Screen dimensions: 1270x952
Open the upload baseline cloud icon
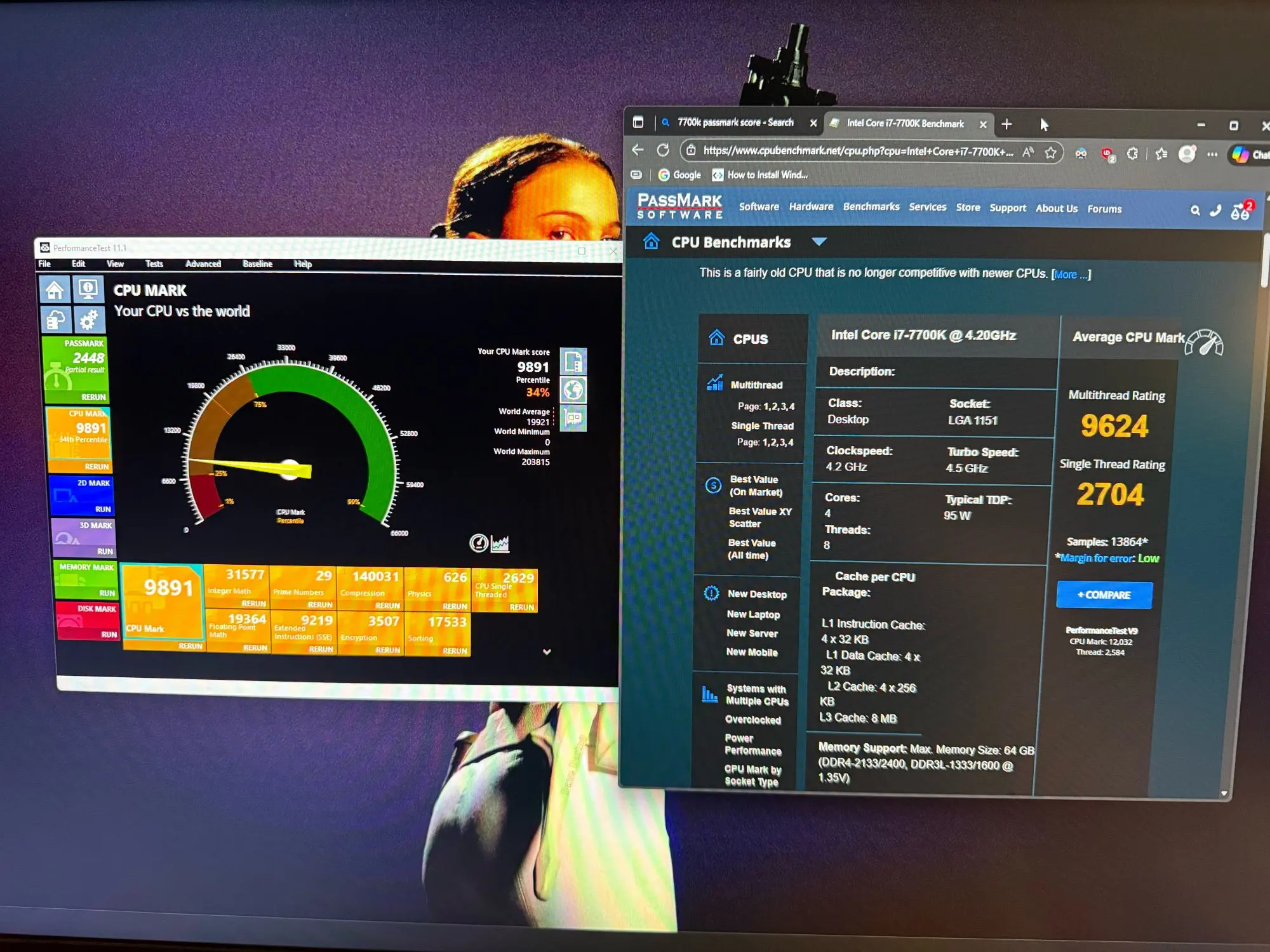pyautogui.click(x=56, y=320)
